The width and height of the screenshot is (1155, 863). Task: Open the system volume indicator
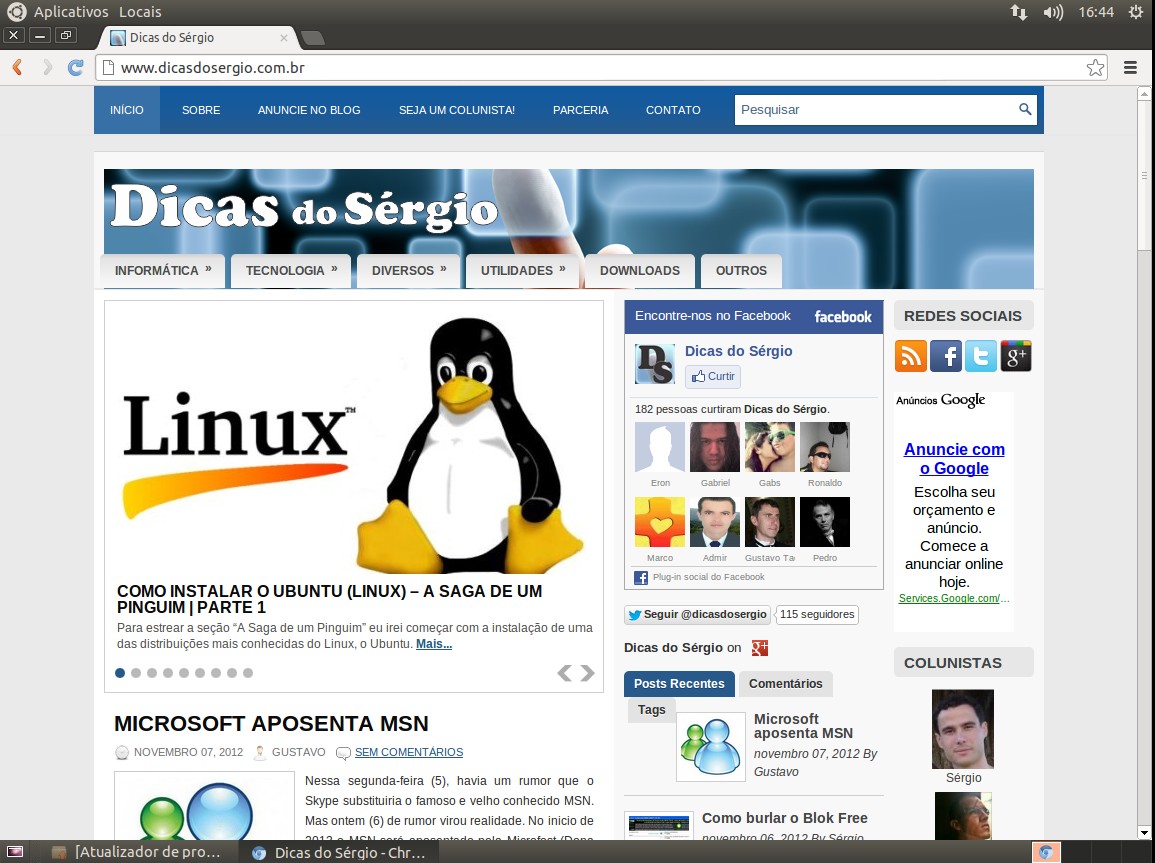(x=1052, y=12)
